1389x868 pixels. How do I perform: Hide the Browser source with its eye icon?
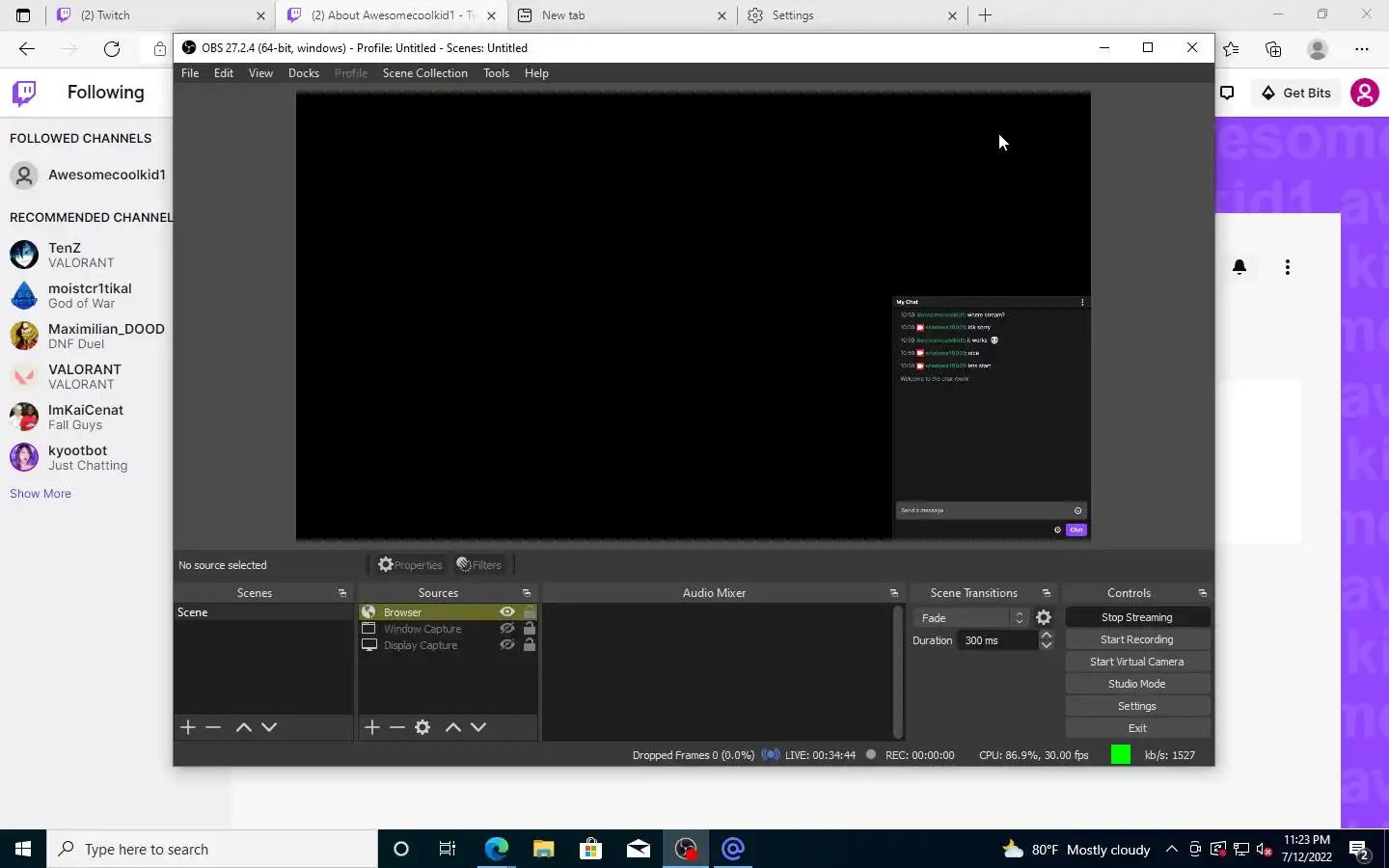[x=507, y=612]
